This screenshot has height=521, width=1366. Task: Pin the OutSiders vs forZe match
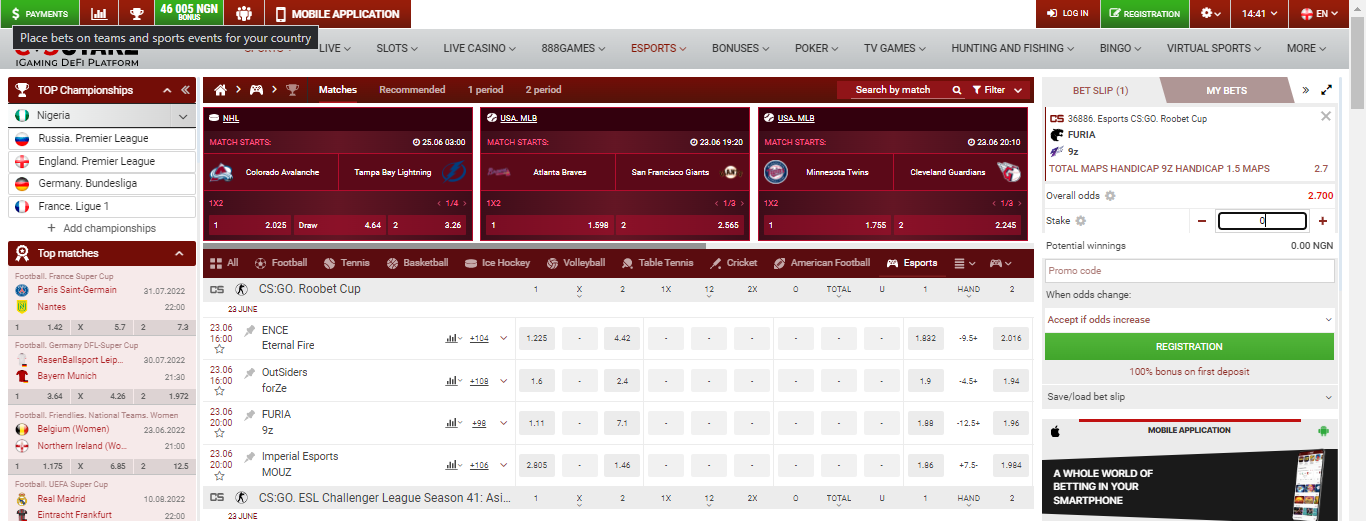pos(249,373)
